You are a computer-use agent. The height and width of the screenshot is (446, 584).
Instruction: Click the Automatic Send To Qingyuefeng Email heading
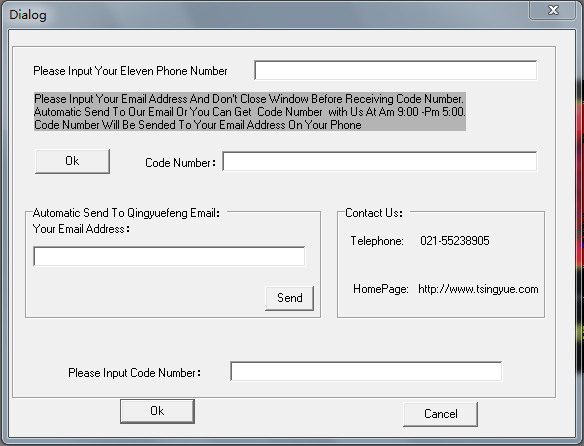pyautogui.click(x=126, y=213)
